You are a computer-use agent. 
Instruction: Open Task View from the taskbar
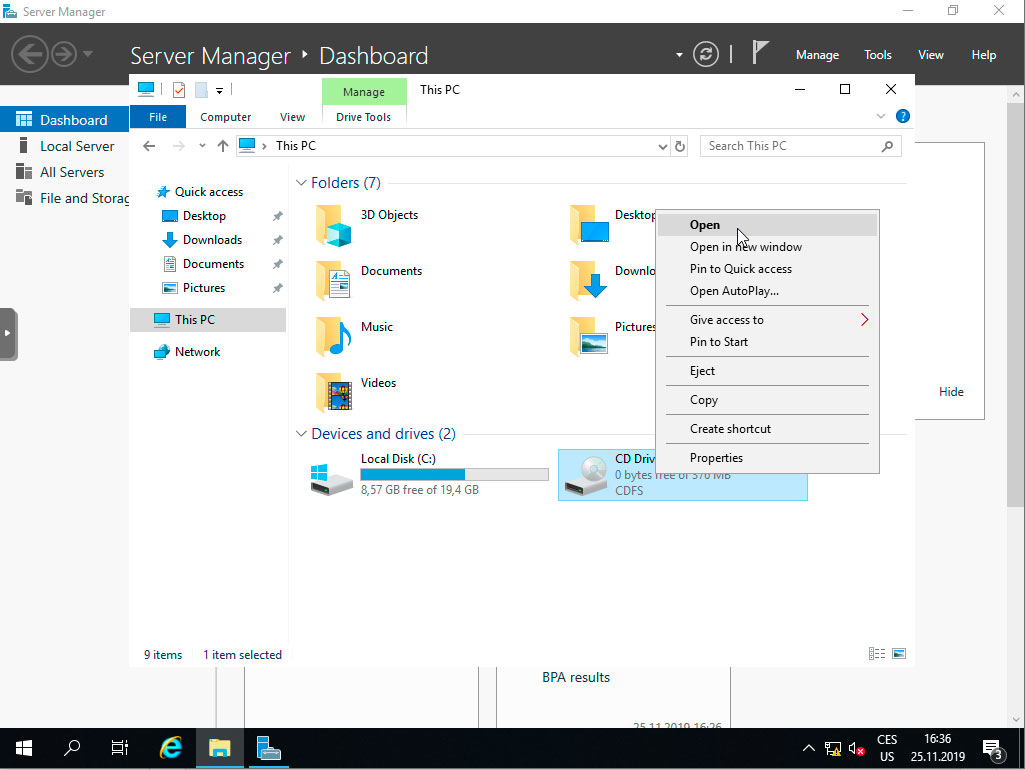[119, 747]
